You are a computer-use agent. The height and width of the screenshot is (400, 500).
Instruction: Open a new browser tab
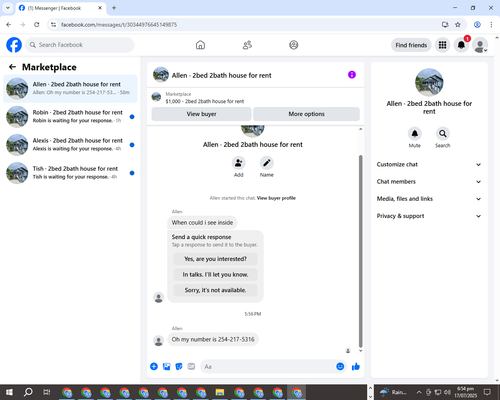tap(114, 8)
